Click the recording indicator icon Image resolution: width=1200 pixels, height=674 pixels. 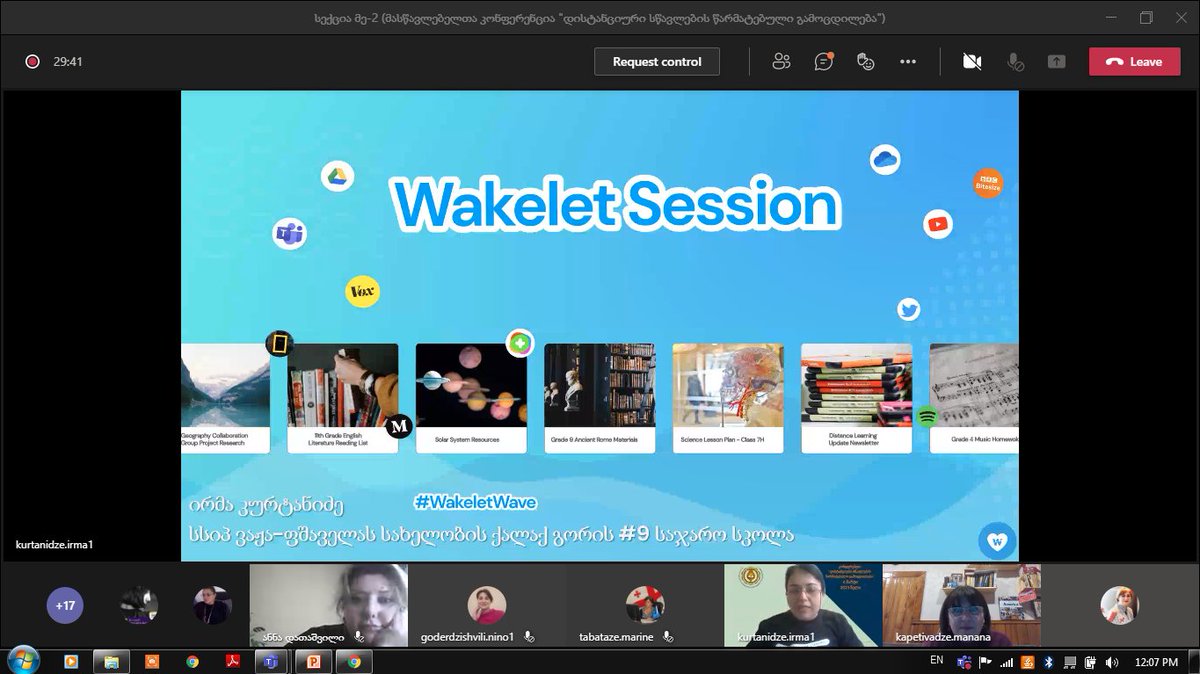32,61
